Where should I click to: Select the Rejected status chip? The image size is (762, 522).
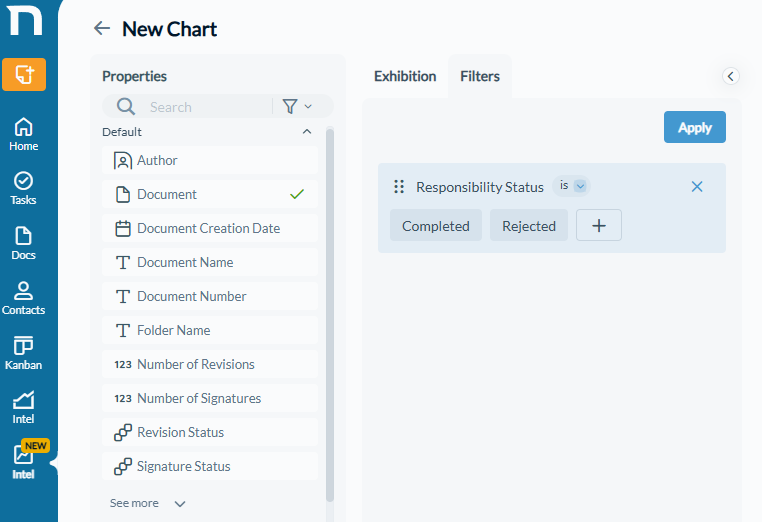529,226
